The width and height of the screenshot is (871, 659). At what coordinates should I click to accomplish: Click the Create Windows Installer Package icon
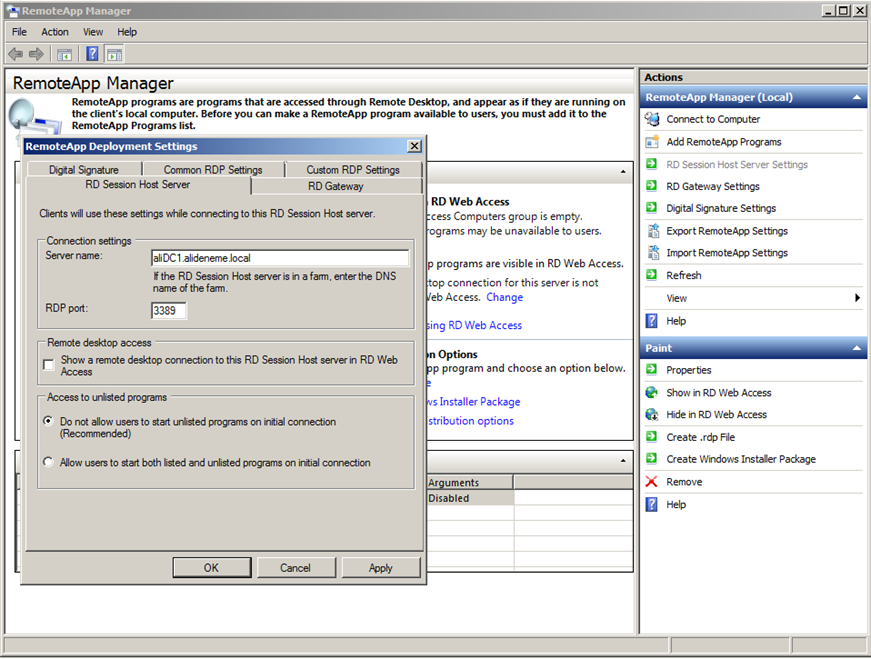pos(652,458)
